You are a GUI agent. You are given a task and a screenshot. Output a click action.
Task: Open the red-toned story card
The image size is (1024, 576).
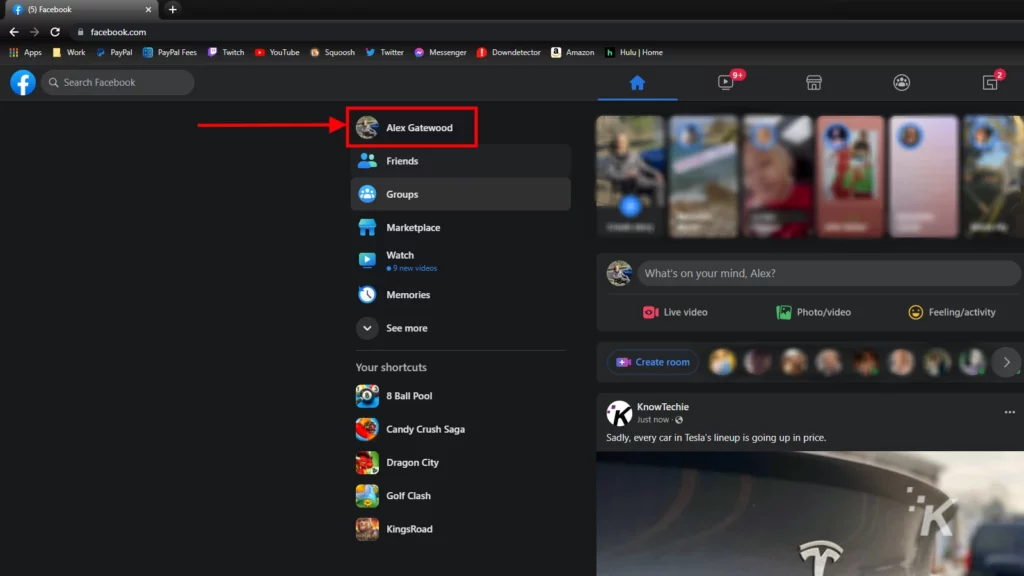[850, 176]
